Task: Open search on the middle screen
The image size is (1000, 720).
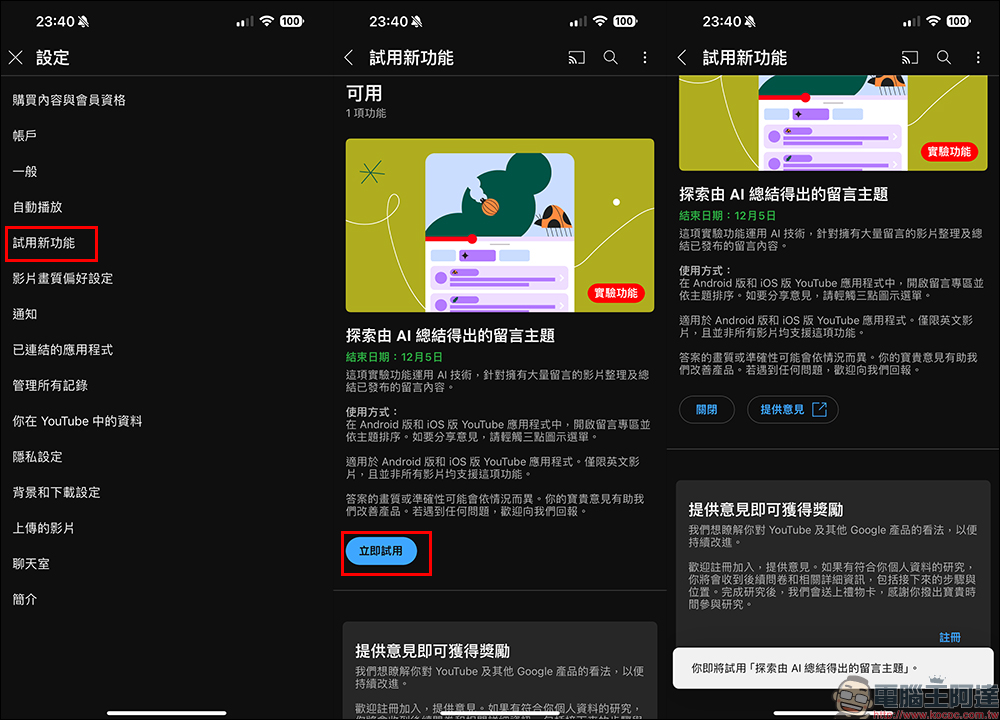Action: [611, 58]
